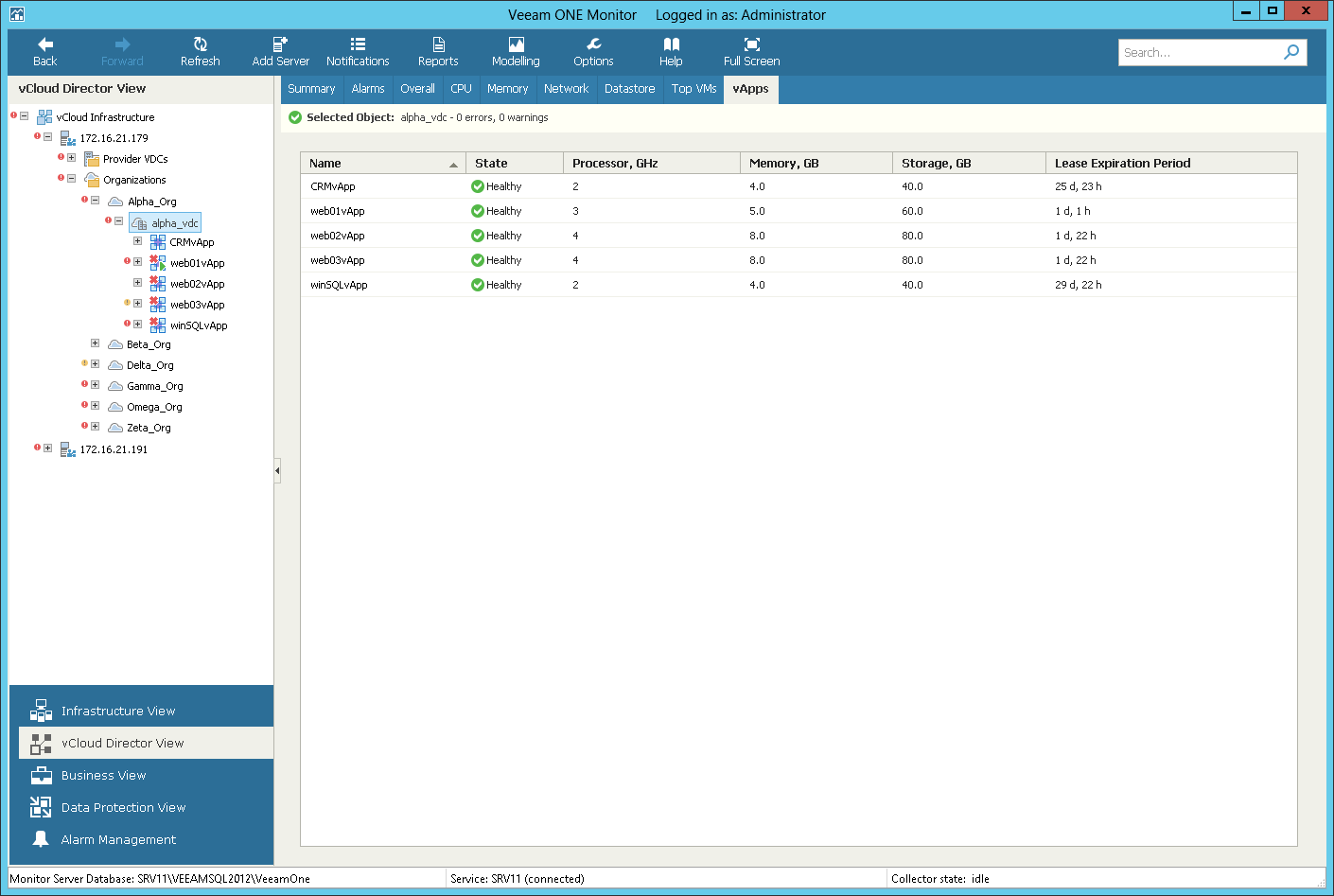Click the "25 d, 23 h" lease cell
The height and width of the screenshot is (896, 1334).
pos(1079,186)
